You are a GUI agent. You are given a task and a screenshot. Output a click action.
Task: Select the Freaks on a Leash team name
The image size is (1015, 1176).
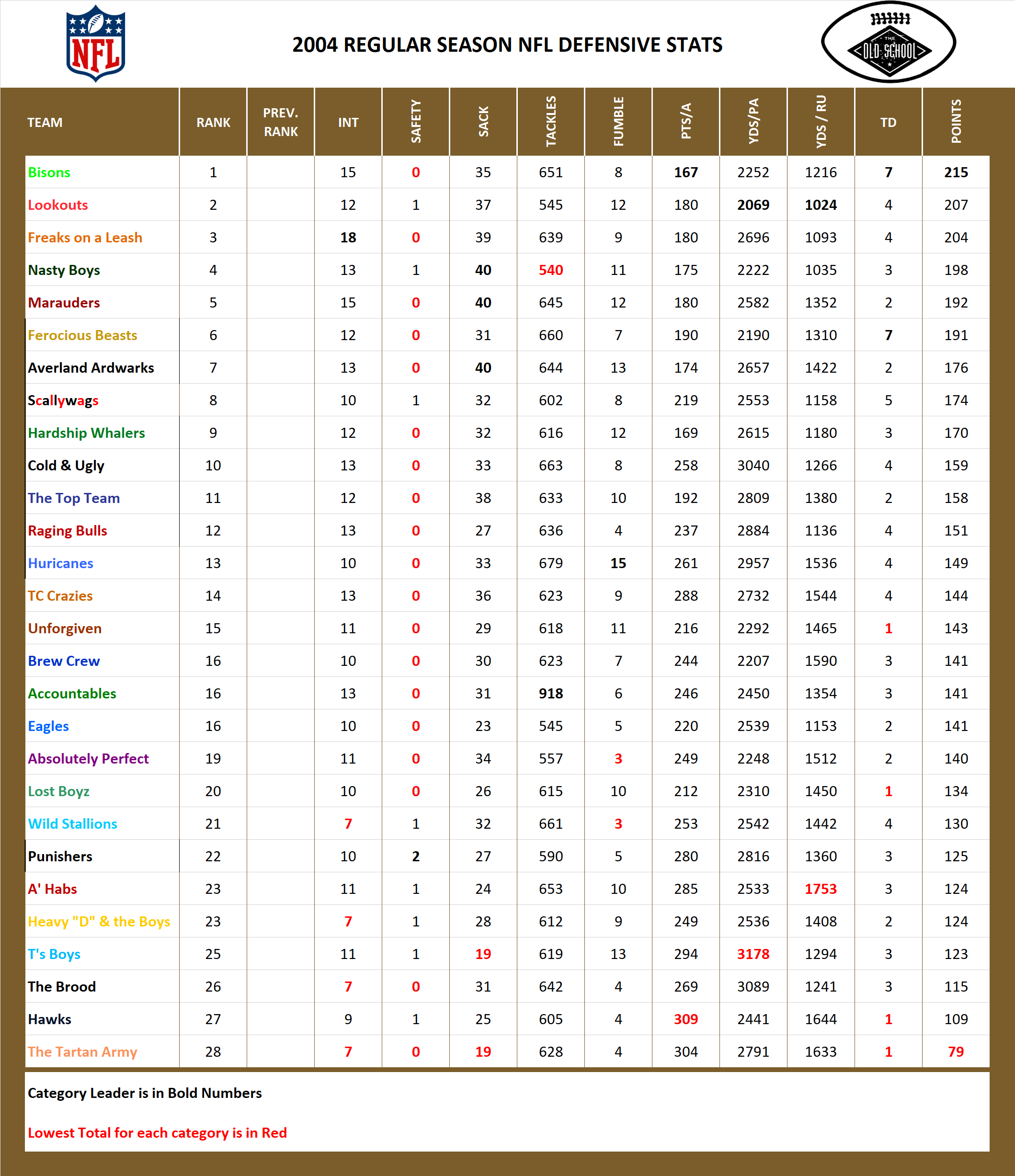coord(85,237)
